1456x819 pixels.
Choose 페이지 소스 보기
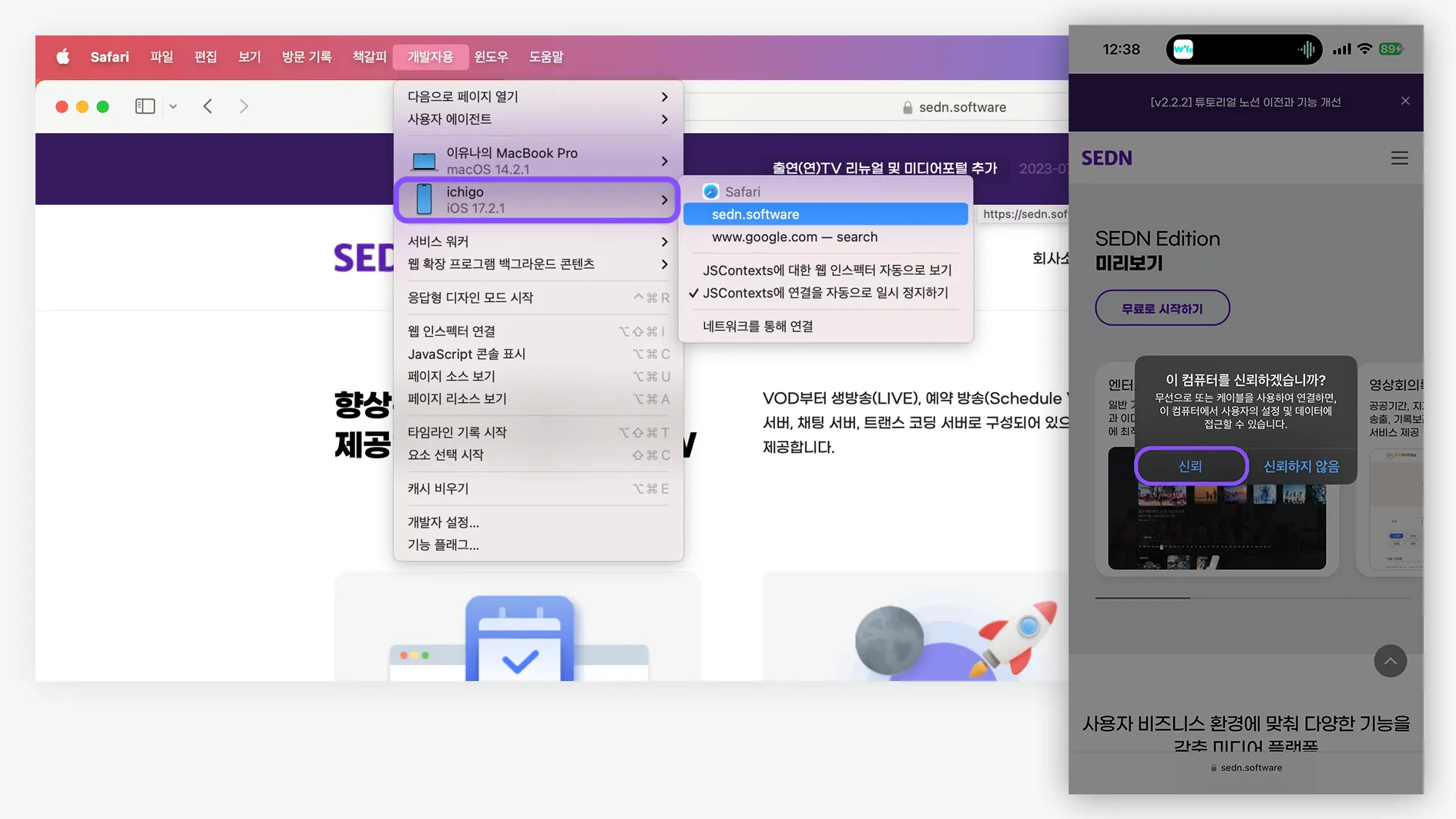[538, 377]
